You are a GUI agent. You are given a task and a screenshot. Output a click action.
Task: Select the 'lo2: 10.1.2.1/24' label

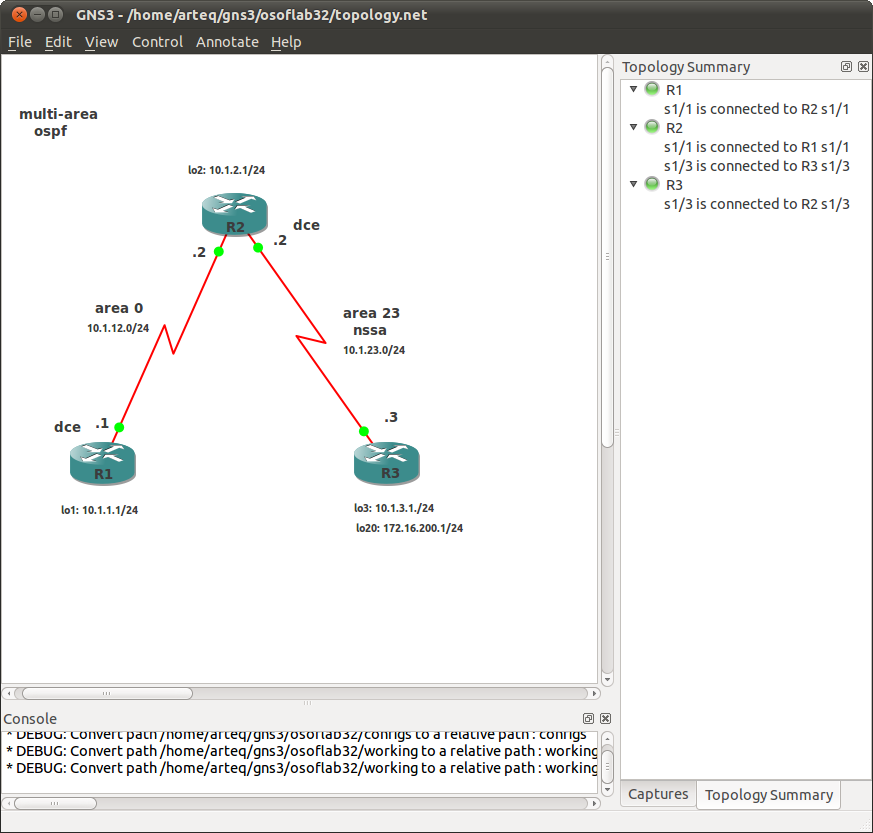coord(226,170)
